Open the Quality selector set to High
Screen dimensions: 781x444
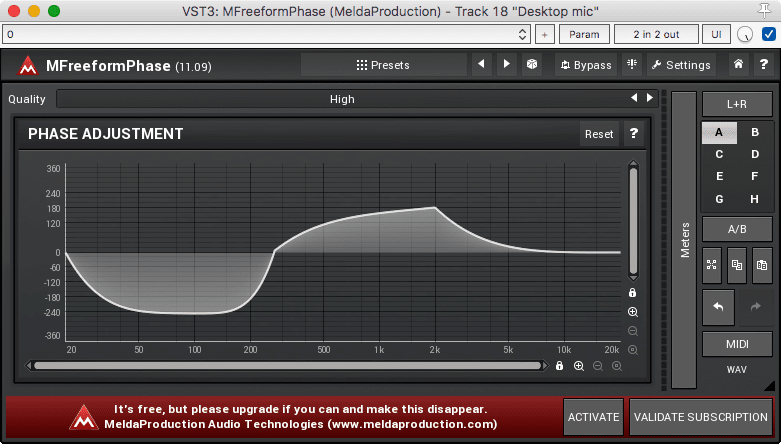342,99
